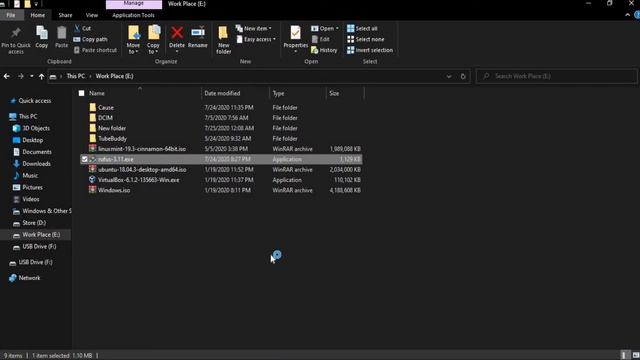Switch to the Share tab
The width and height of the screenshot is (640, 360).
pos(65,15)
